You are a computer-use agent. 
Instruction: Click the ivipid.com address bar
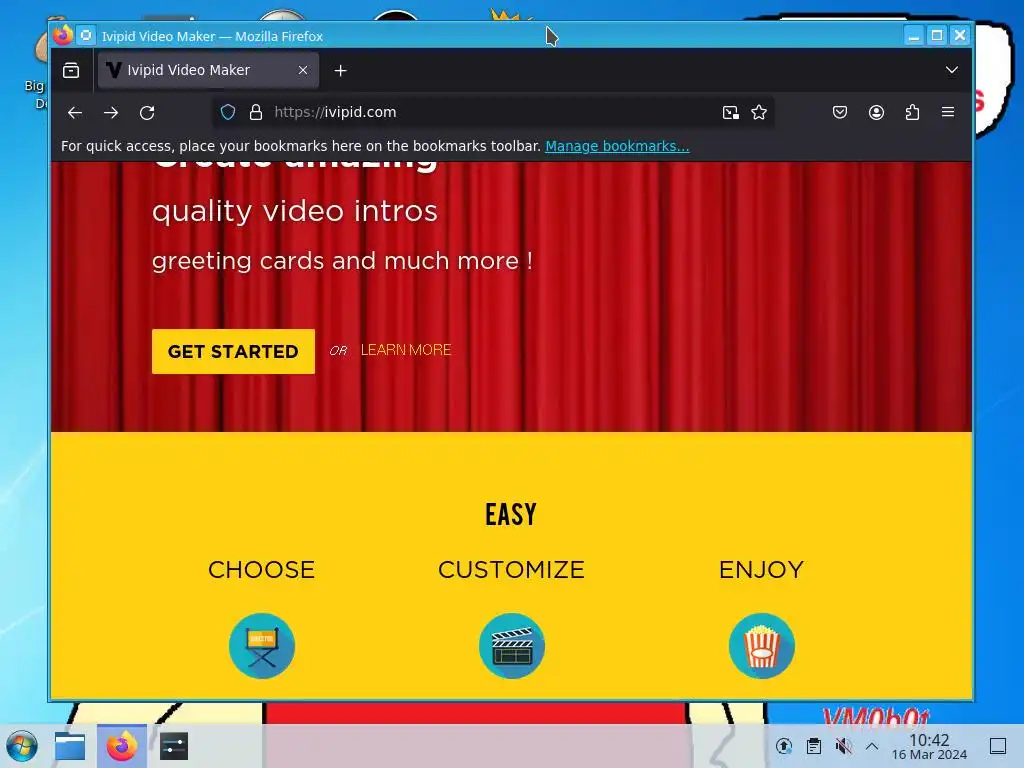(x=493, y=112)
